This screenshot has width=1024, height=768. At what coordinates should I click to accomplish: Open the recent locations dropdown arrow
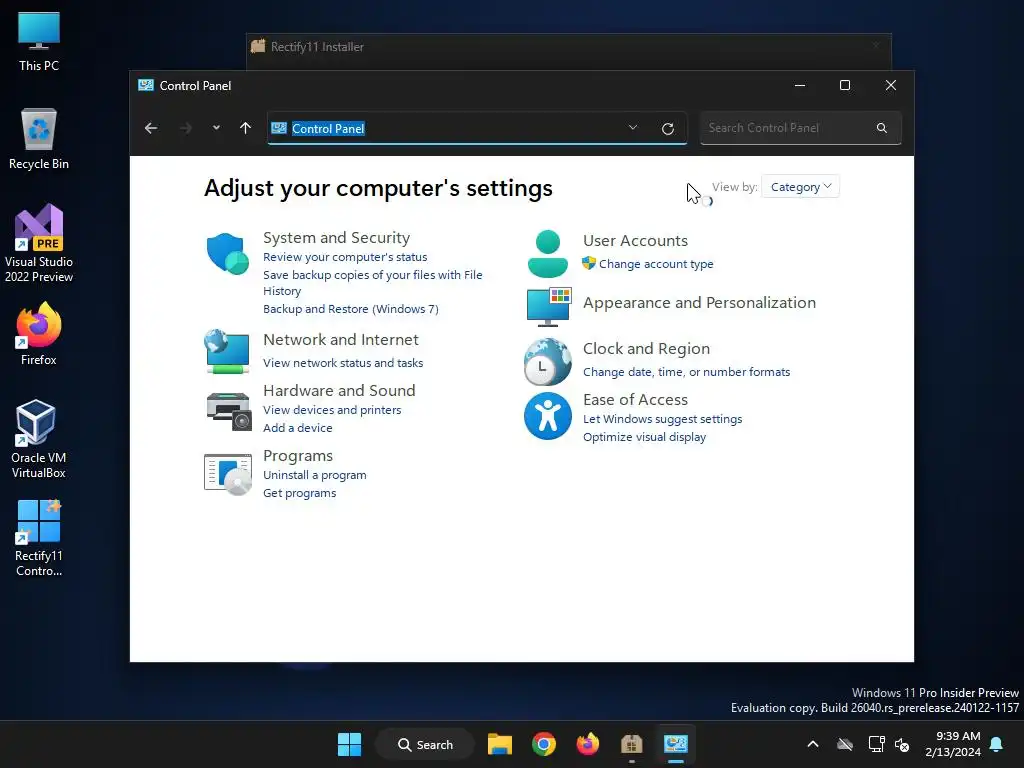click(x=216, y=128)
